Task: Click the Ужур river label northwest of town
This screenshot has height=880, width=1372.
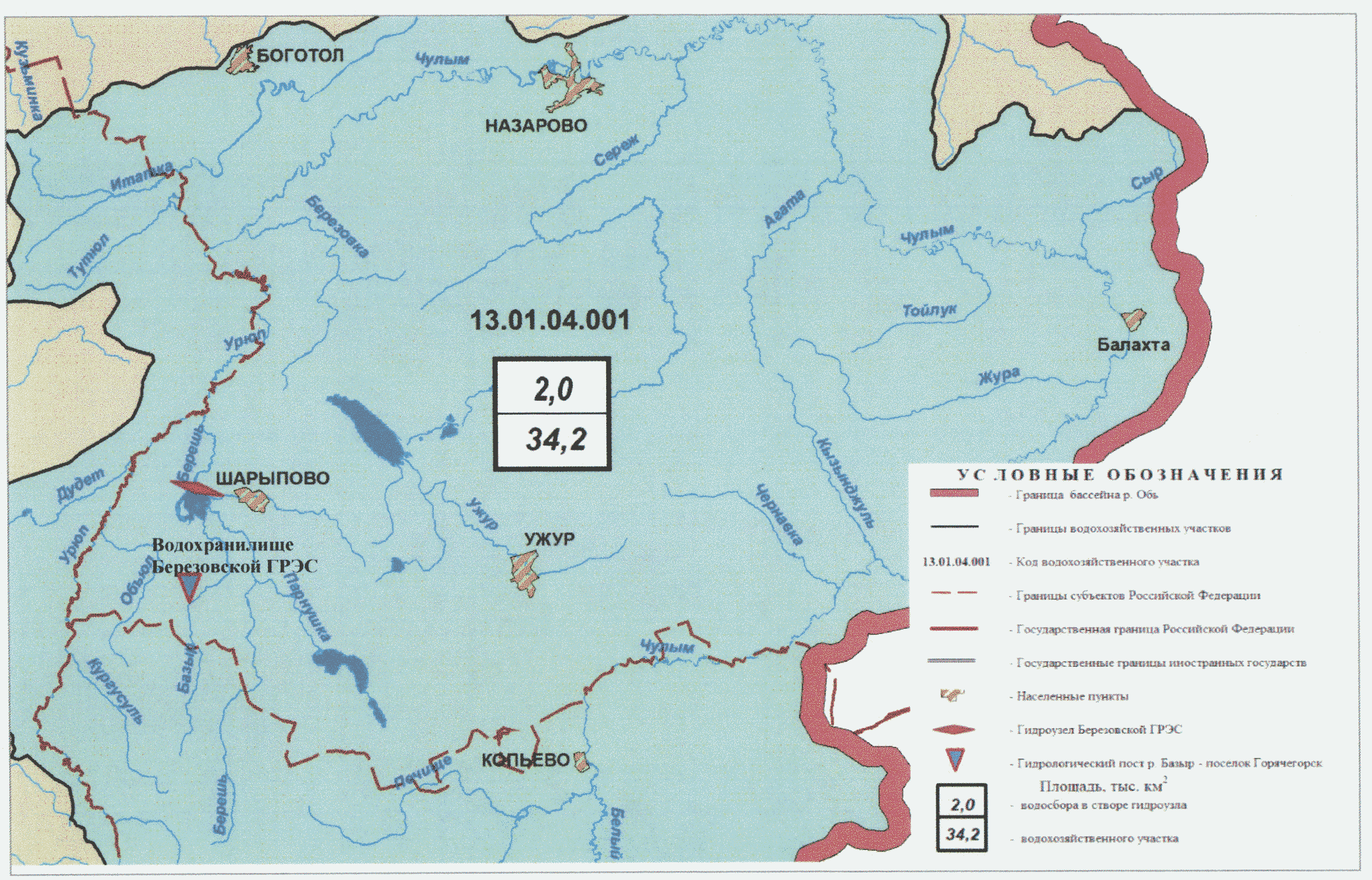Action: [x=482, y=514]
